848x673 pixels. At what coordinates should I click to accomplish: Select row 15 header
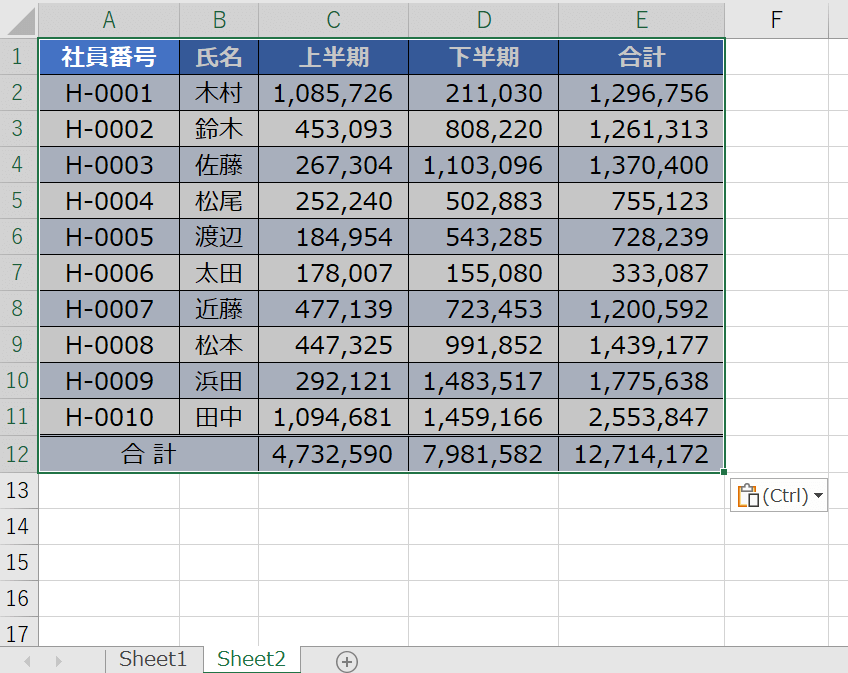(x=19, y=562)
